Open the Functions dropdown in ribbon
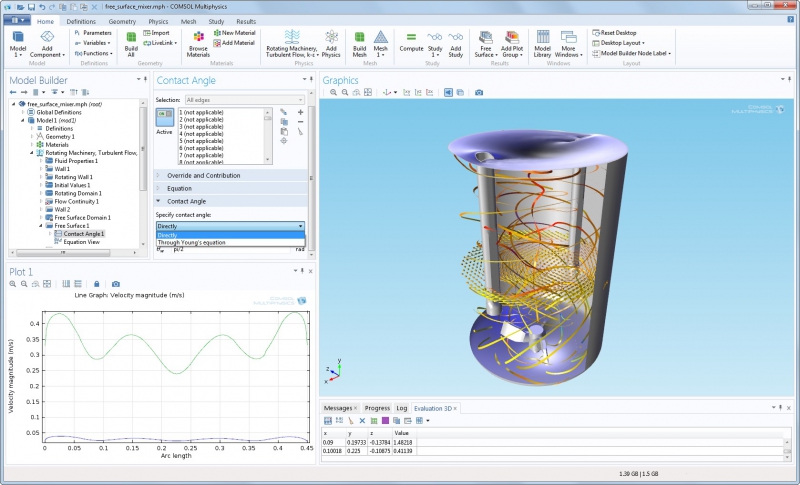 pyautogui.click(x=94, y=53)
